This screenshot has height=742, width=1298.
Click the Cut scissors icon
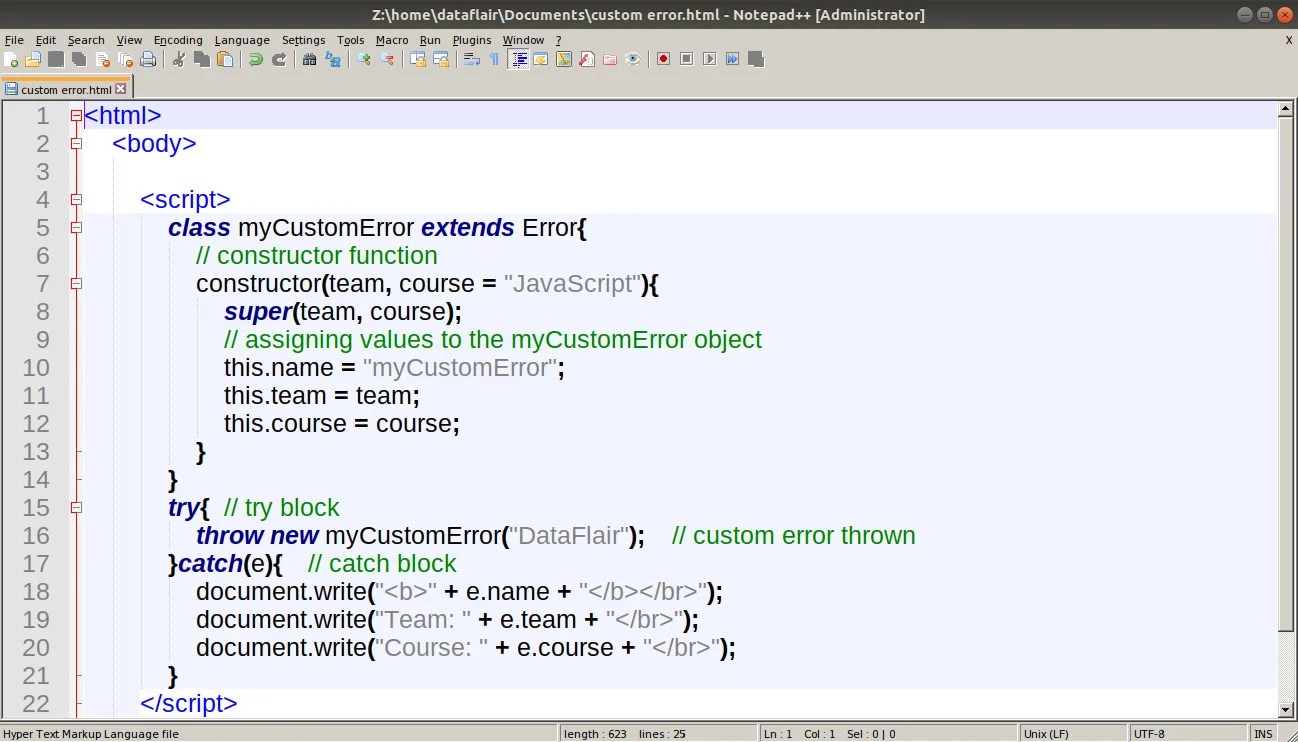(x=178, y=59)
